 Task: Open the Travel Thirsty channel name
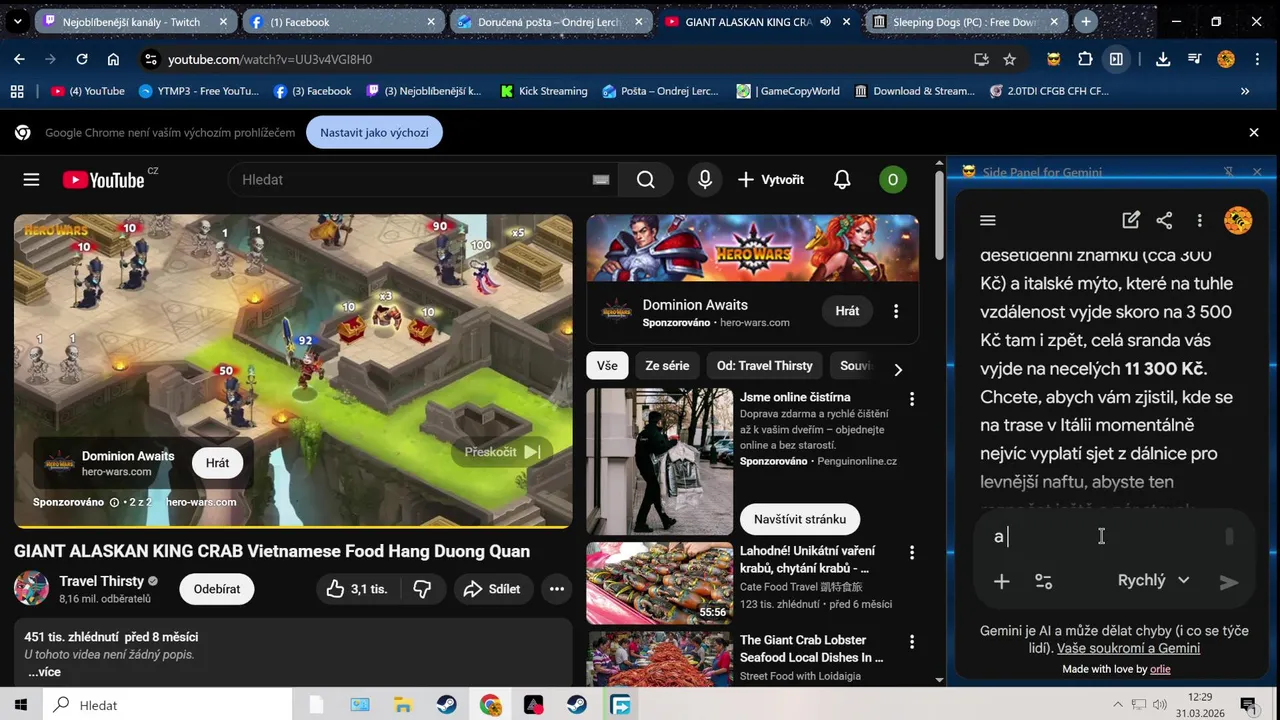point(101,581)
